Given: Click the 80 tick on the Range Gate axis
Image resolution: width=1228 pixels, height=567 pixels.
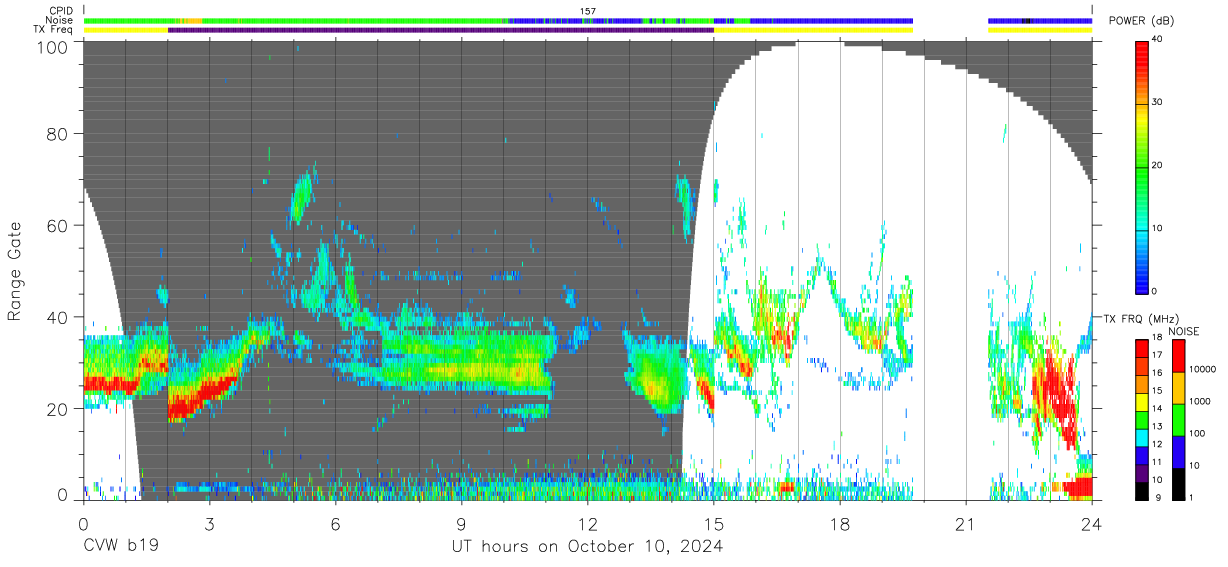Looking at the screenshot, I should (x=59, y=134).
